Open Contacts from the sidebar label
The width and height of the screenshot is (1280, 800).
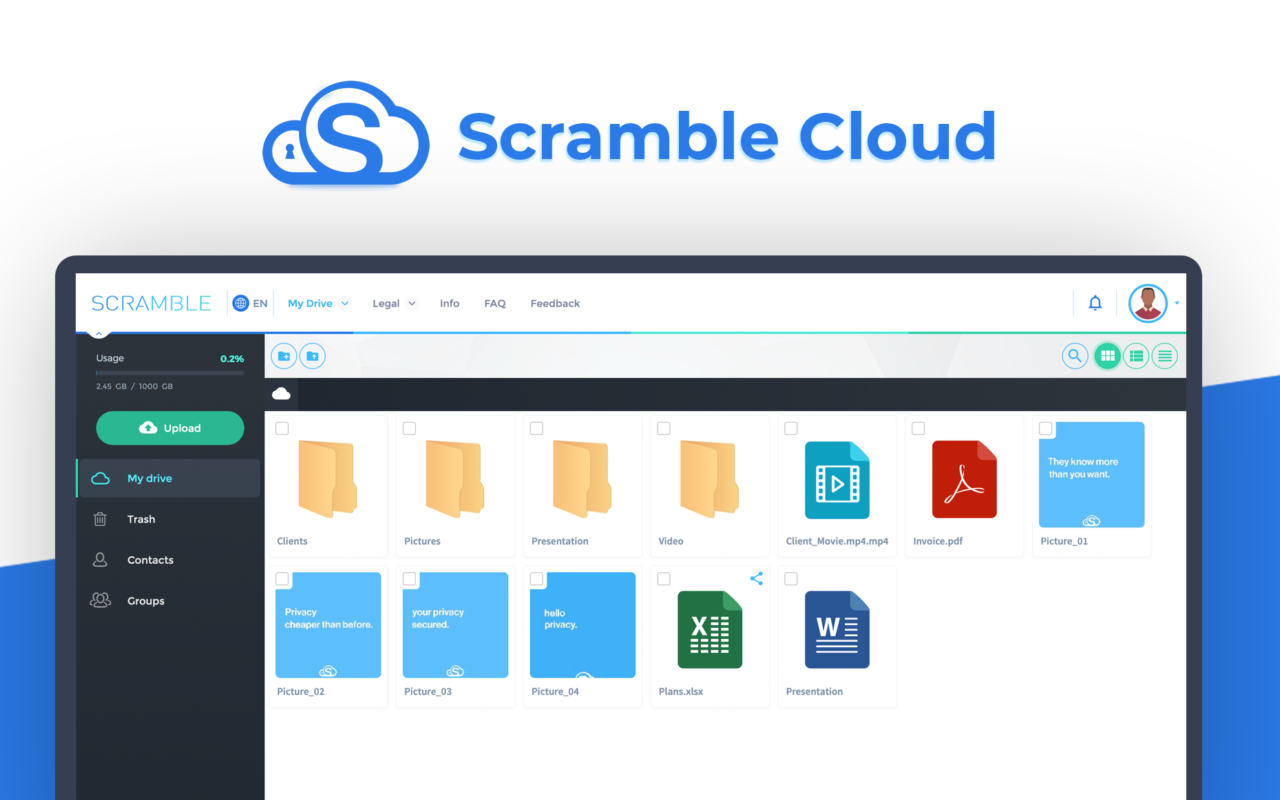150,560
